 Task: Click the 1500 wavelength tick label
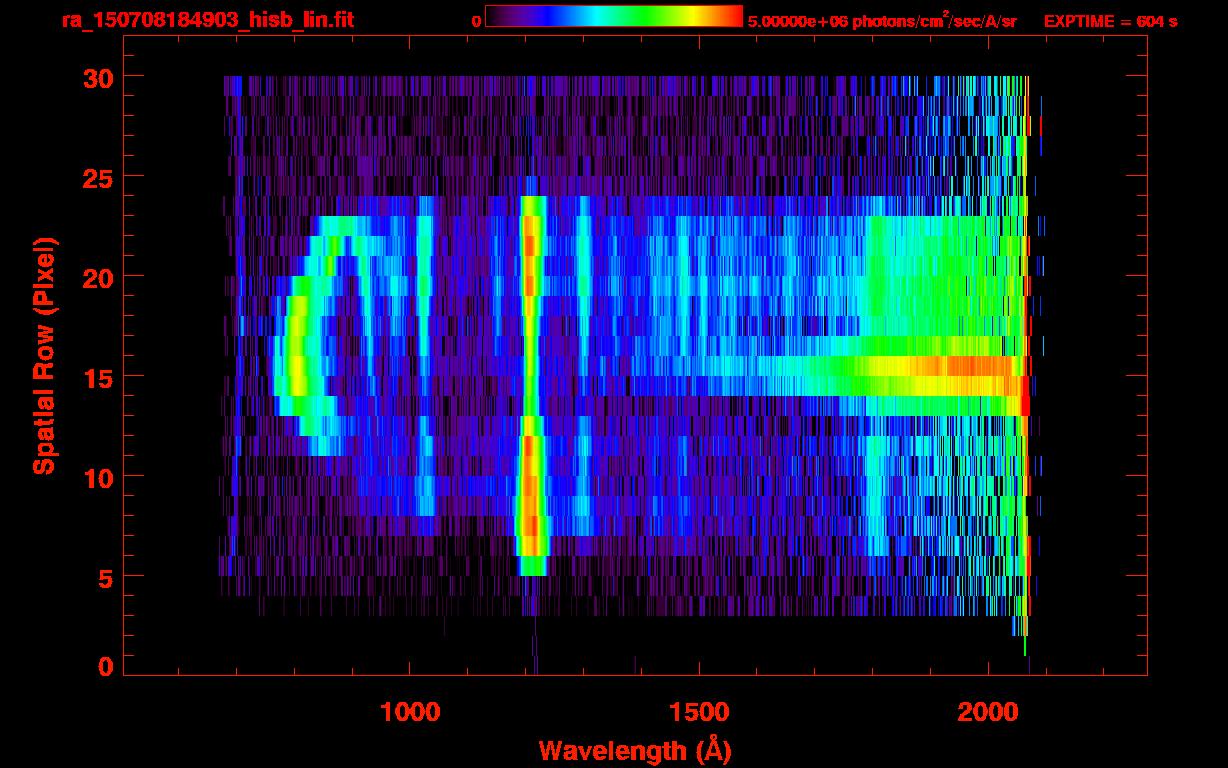[698, 712]
